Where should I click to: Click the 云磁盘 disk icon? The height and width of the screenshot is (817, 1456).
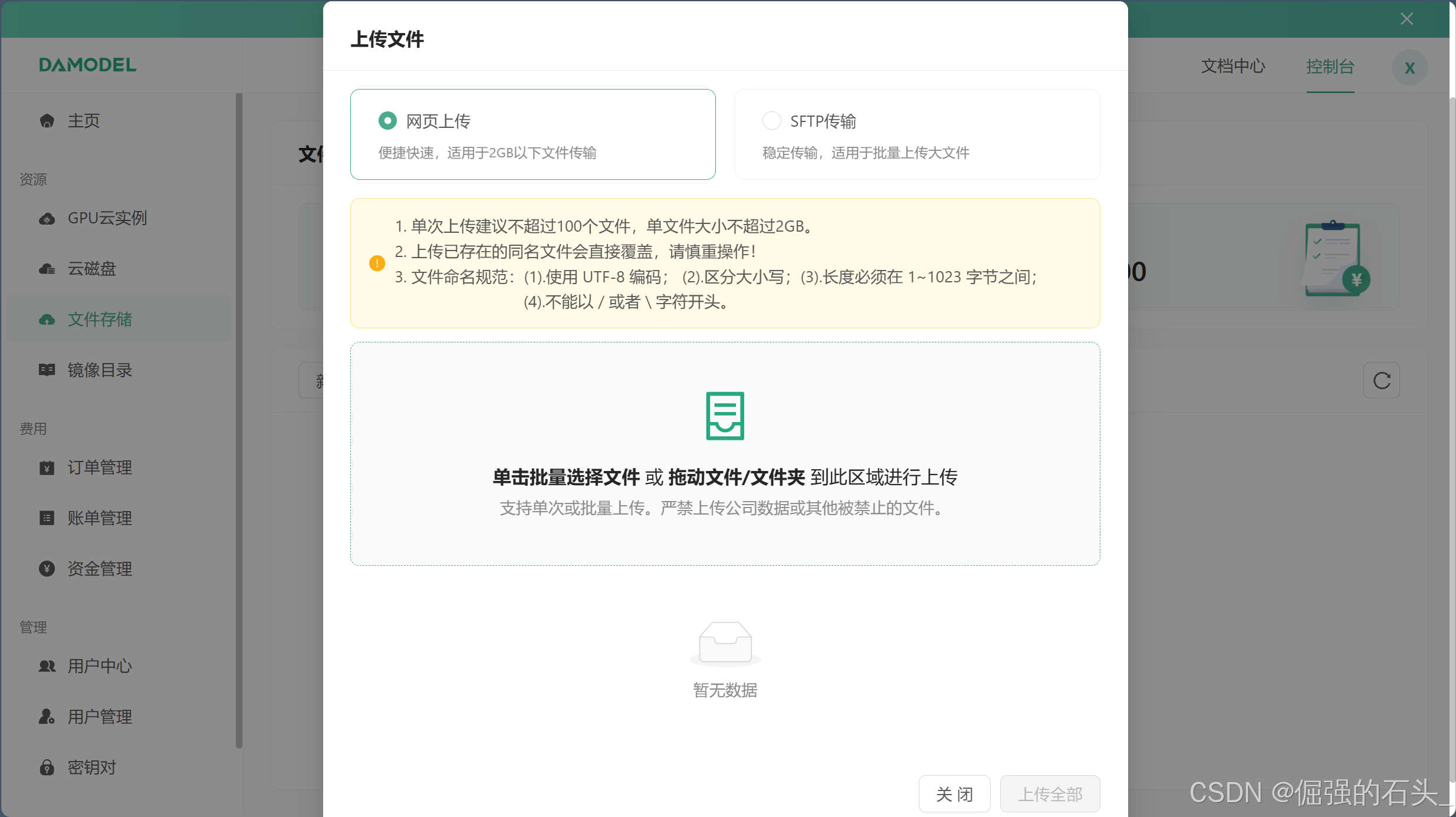point(47,269)
